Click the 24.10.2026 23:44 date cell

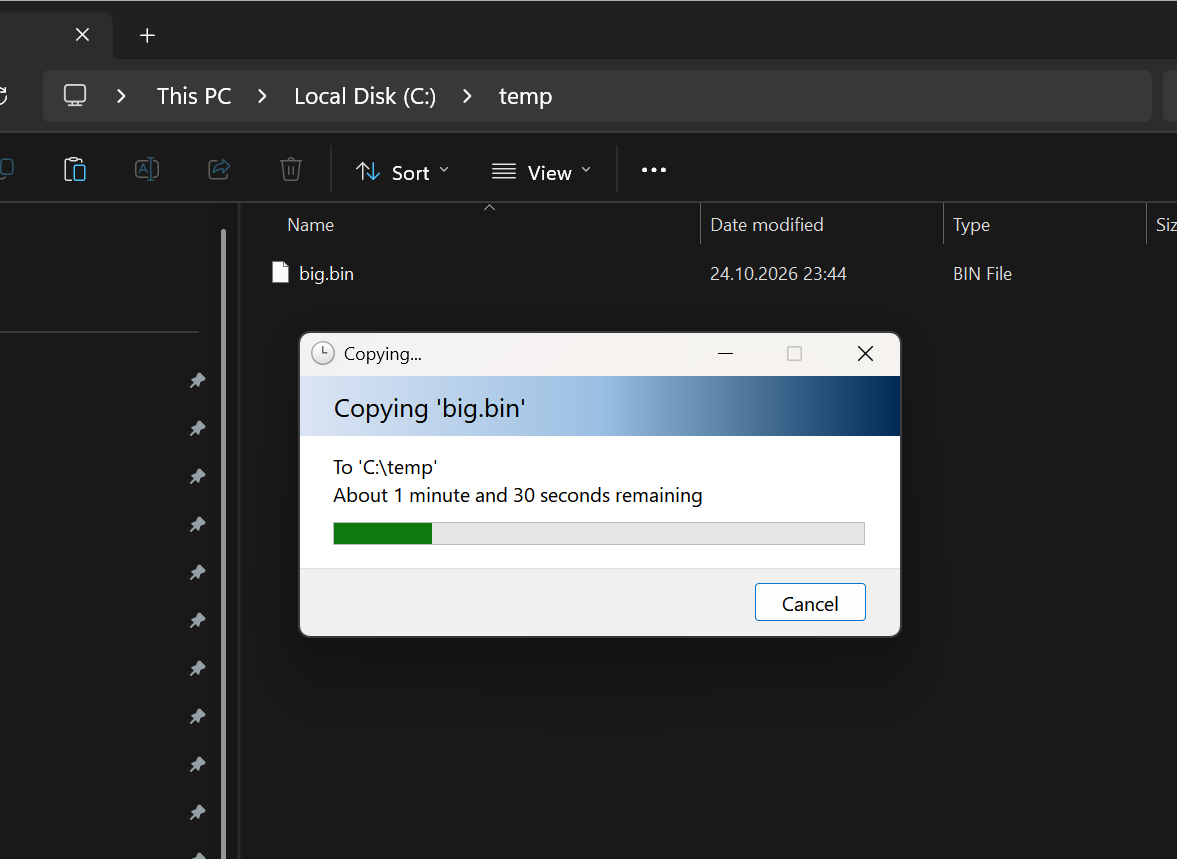(778, 273)
